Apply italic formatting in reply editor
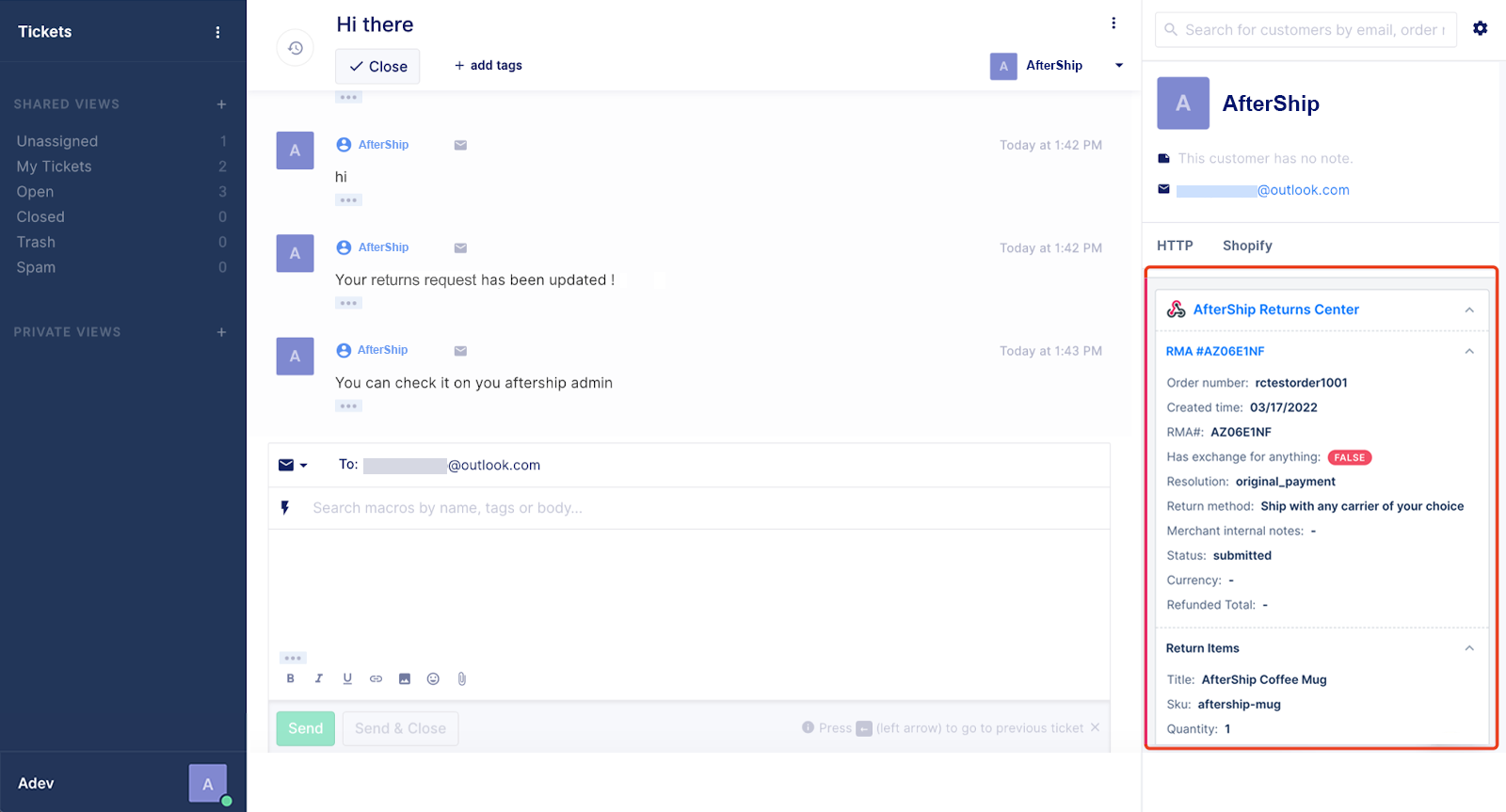 click(318, 678)
